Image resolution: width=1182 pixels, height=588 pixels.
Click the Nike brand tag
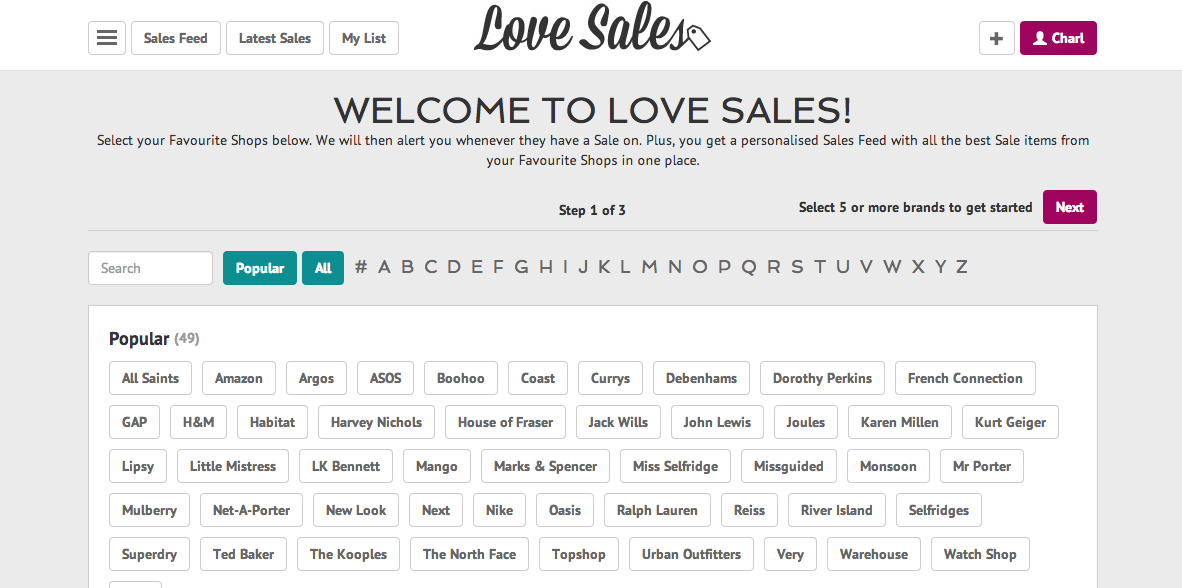click(x=500, y=510)
